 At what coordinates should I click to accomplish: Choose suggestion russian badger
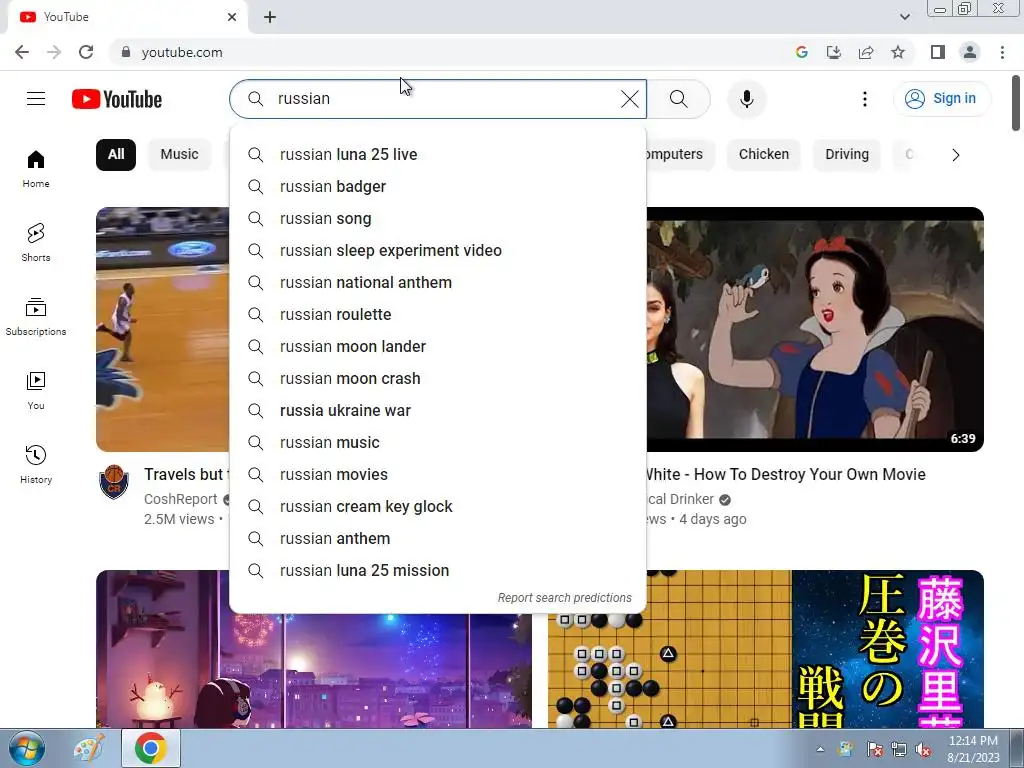point(438,187)
